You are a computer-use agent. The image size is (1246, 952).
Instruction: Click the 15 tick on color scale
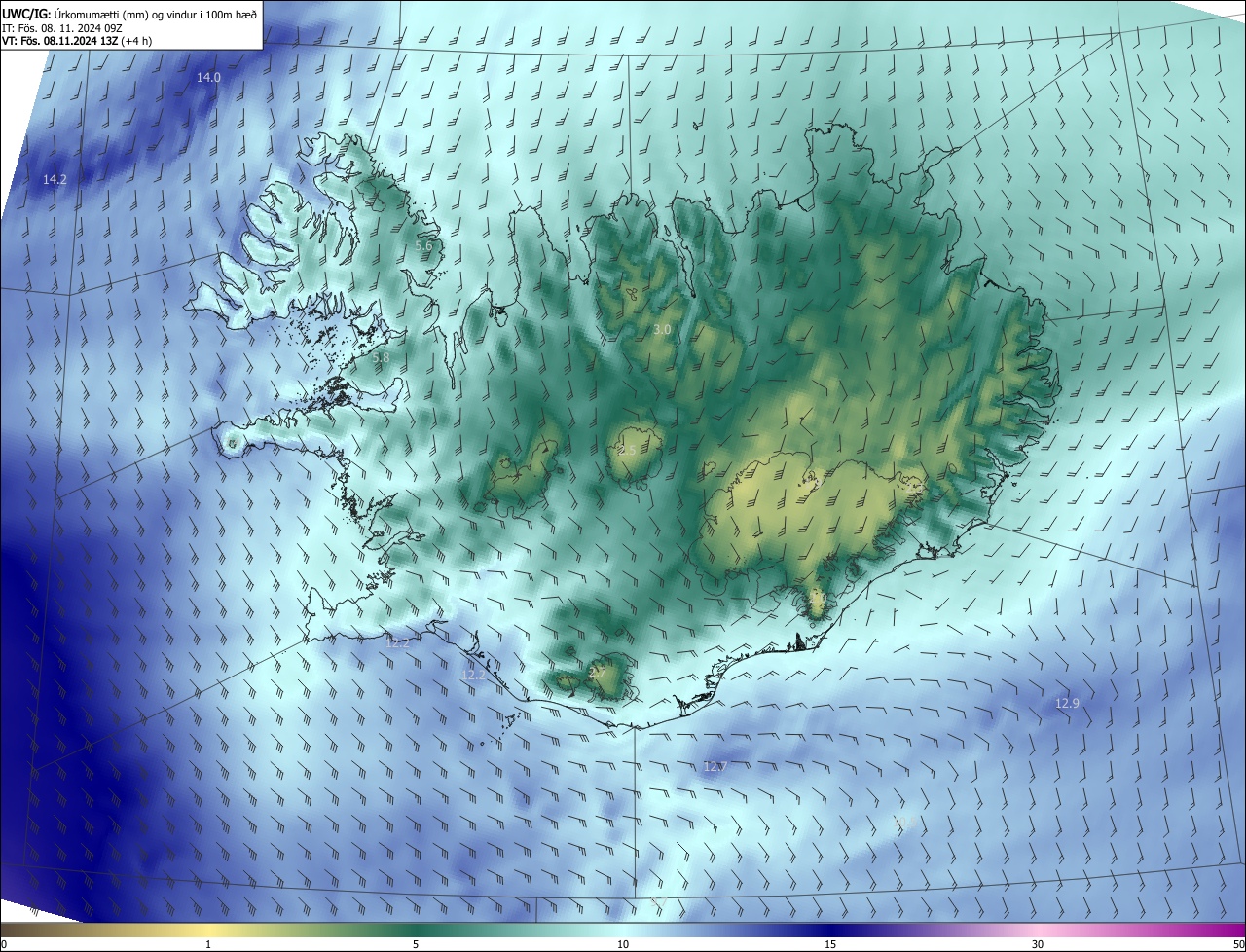pyautogui.click(x=830, y=944)
